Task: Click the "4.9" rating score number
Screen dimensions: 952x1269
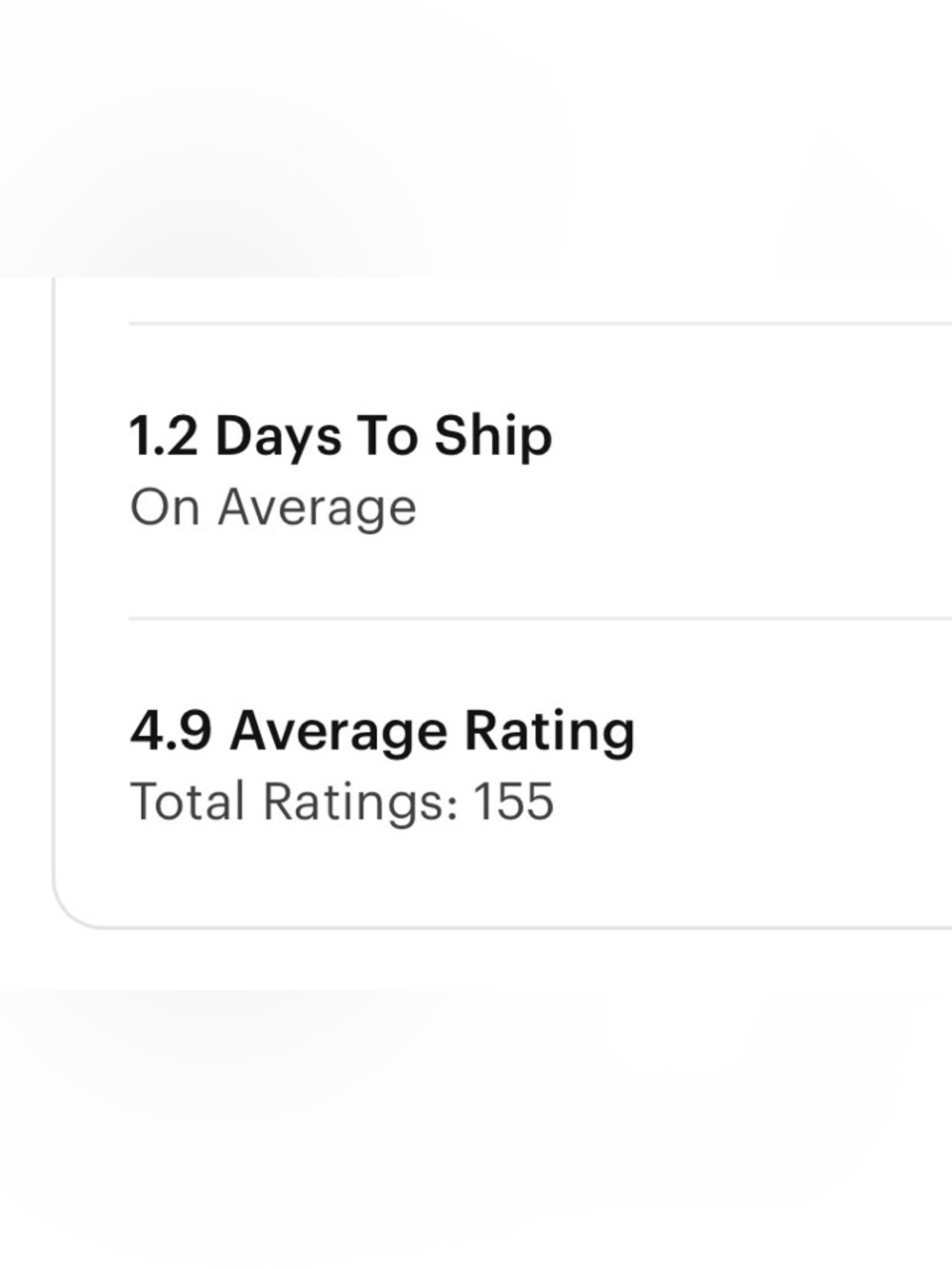Action: tap(170, 731)
